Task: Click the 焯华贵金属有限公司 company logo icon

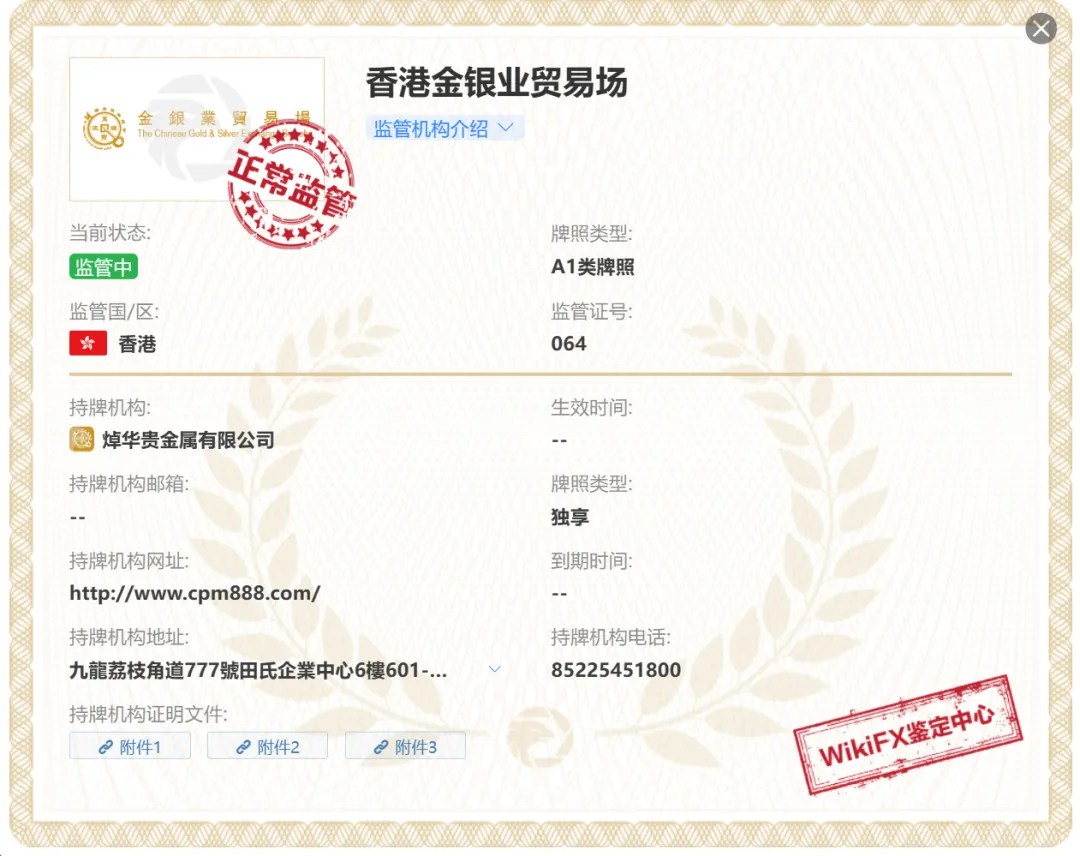Action: point(82,439)
